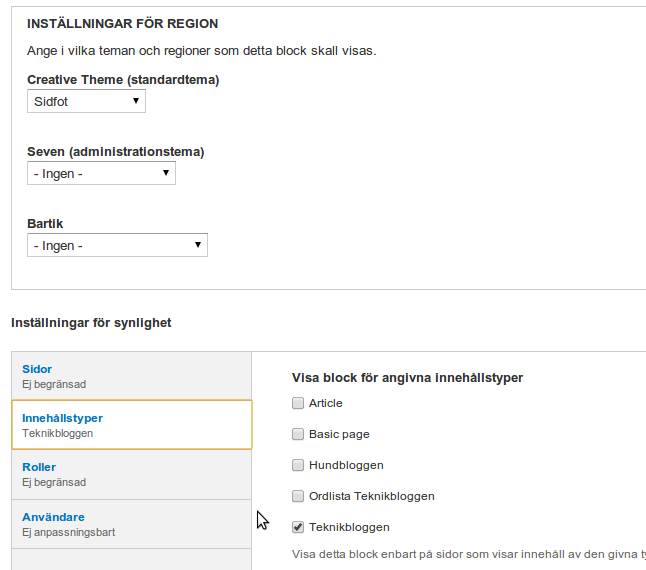This screenshot has width=646, height=570.
Task: Click the 'Hundbloggen' label text
Action: (346, 465)
